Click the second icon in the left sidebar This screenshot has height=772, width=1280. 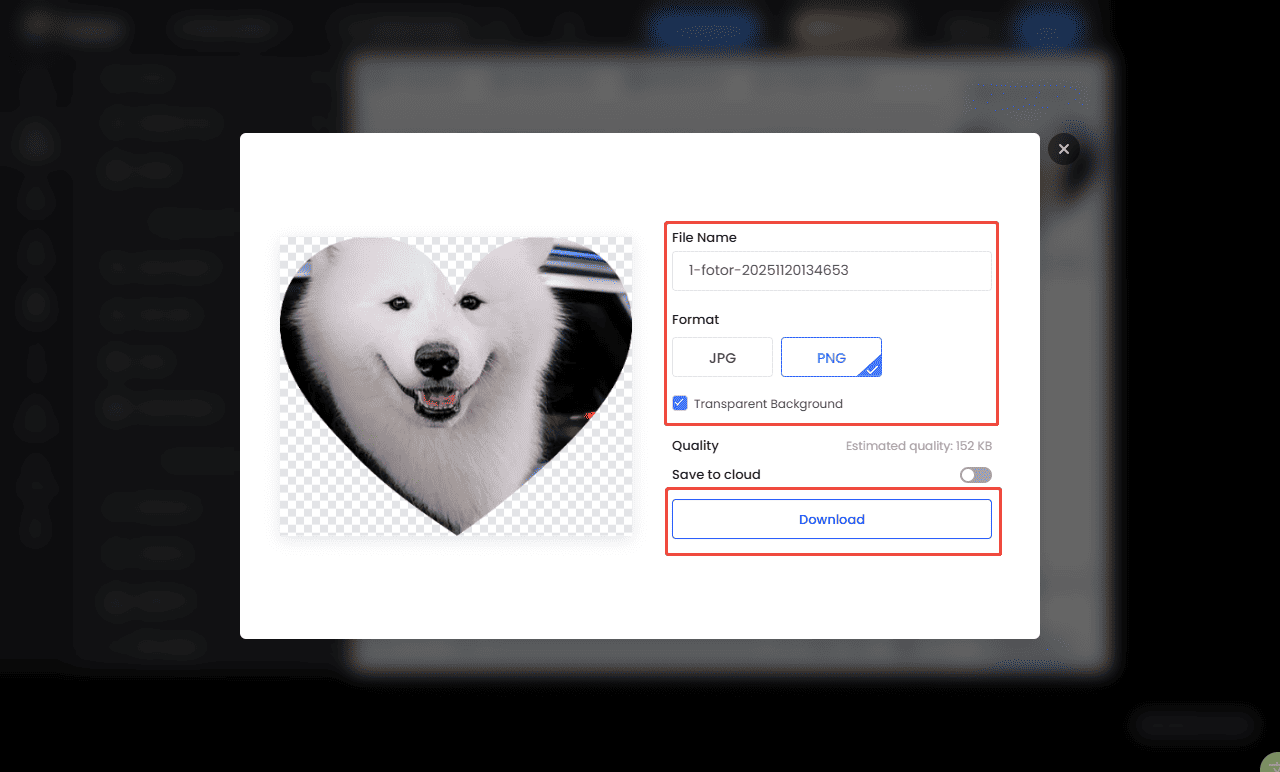pyautogui.click(x=36, y=142)
